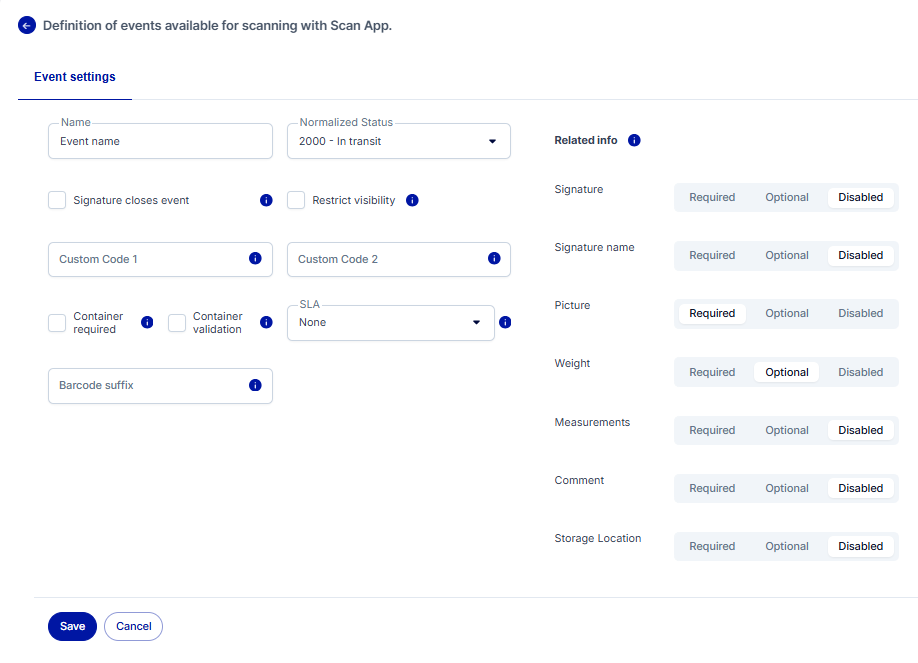Click info icon inside Custom Code 2 field
Viewport: 918px width, 663px height.
tap(494, 259)
